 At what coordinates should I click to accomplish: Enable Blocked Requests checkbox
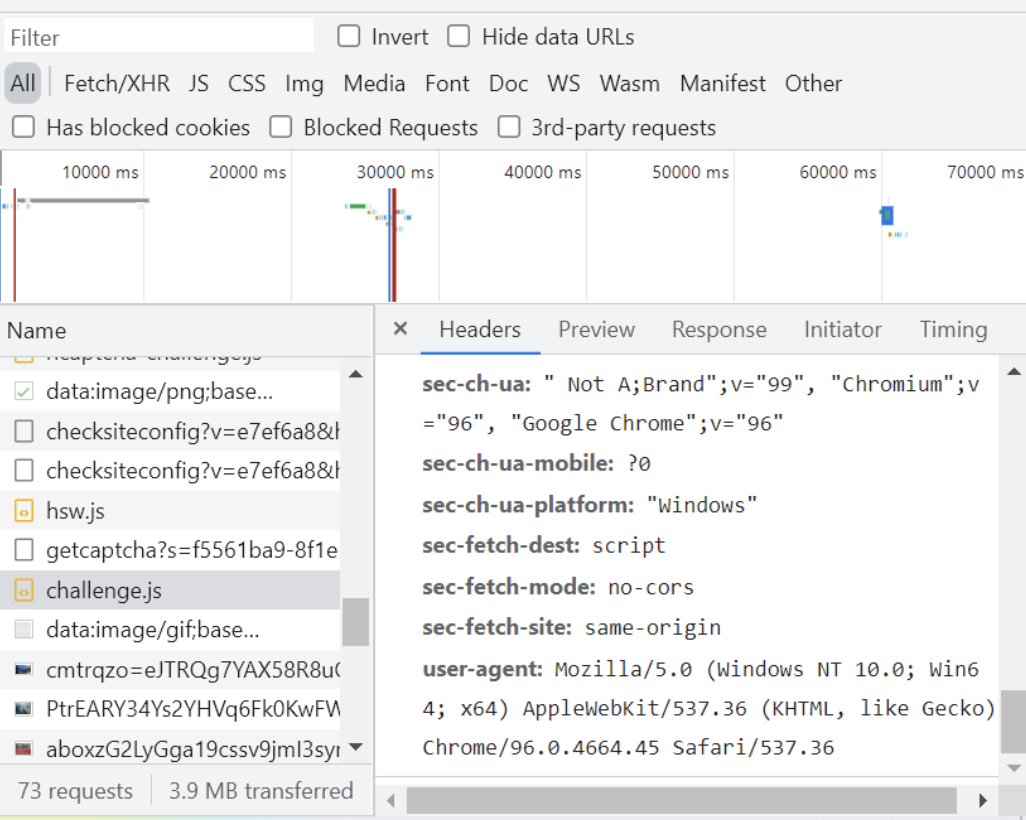click(281, 126)
